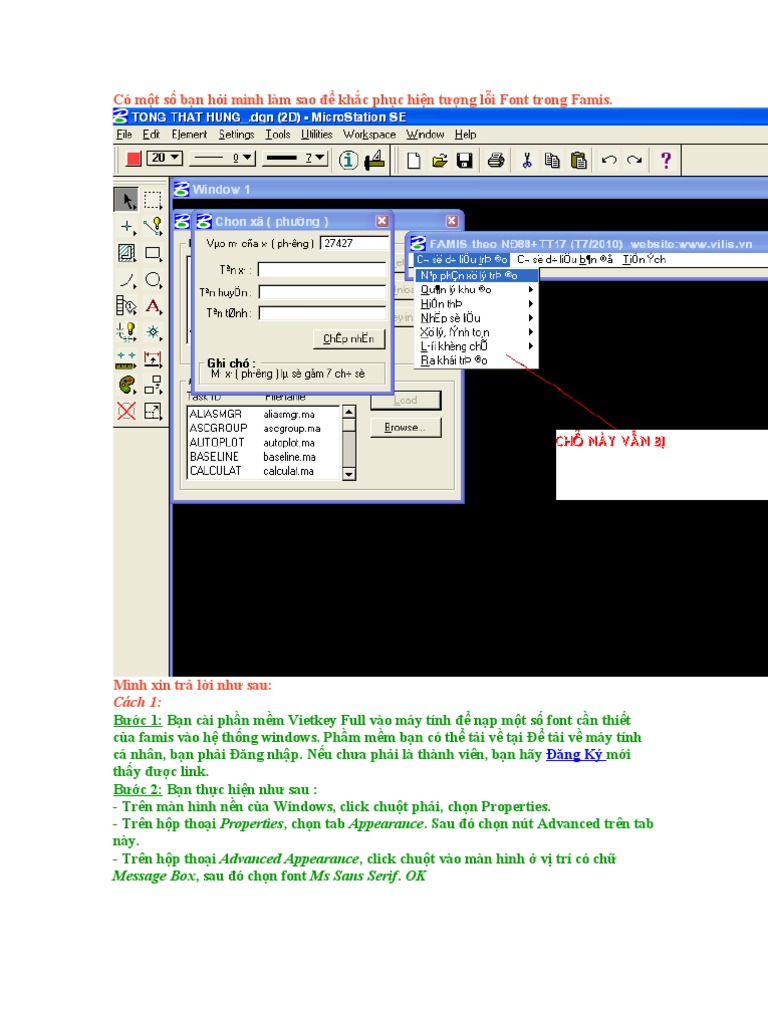The width and height of the screenshot is (768, 1024).
Task: Choose the SmartLine tool with light bulb
Action: pyautogui.click(x=153, y=227)
